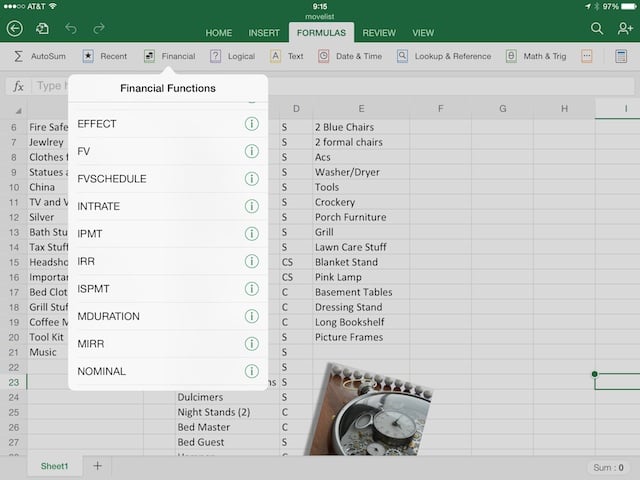Open Lookup & Reference functions icon
Screen dimensions: 640x480
click(402, 56)
